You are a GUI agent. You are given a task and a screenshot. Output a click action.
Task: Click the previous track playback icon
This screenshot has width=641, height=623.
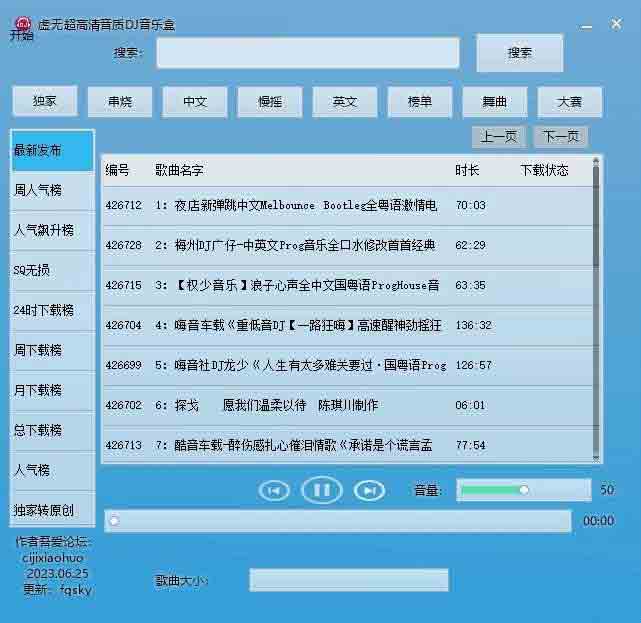click(x=274, y=490)
